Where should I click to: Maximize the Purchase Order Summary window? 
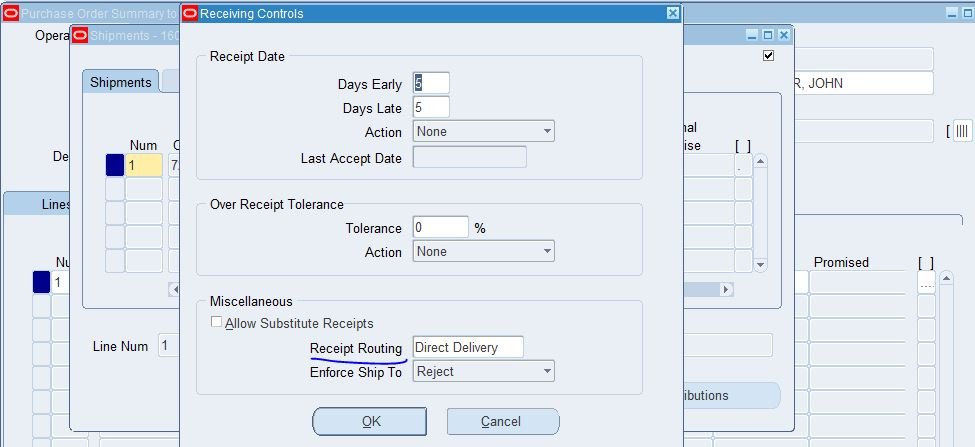click(x=969, y=13)
